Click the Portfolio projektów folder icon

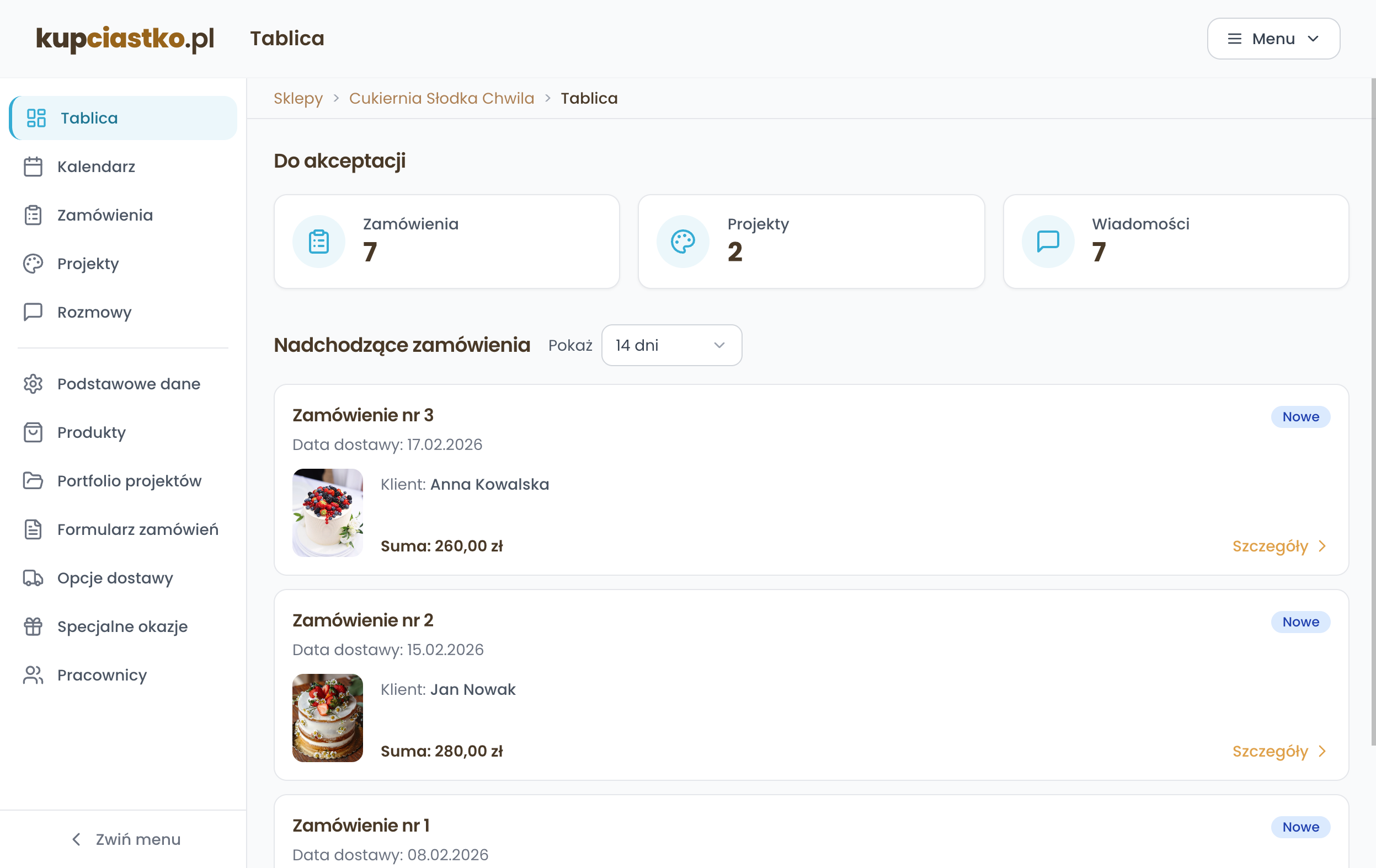tap(33, 481)
